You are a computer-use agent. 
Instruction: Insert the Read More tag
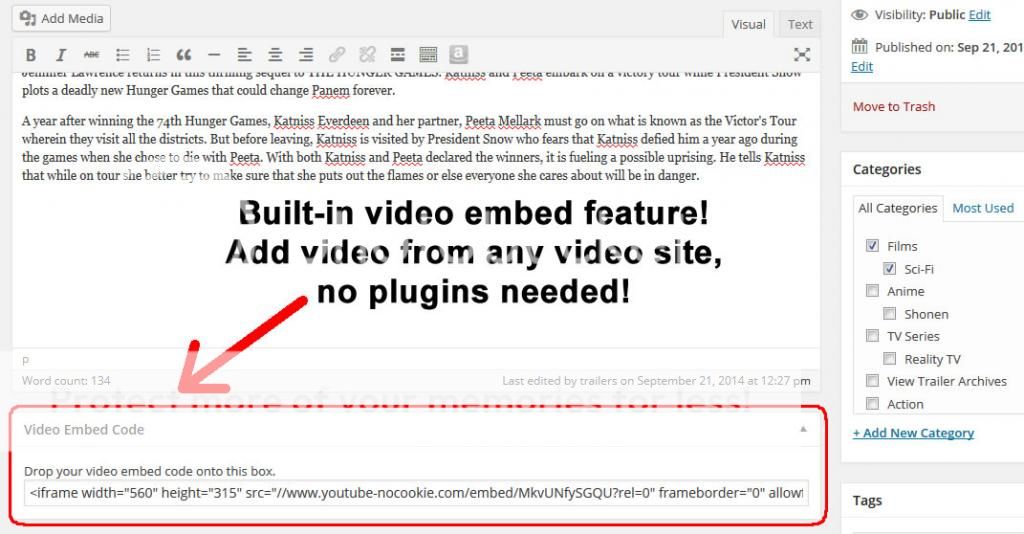pos(397,55)
